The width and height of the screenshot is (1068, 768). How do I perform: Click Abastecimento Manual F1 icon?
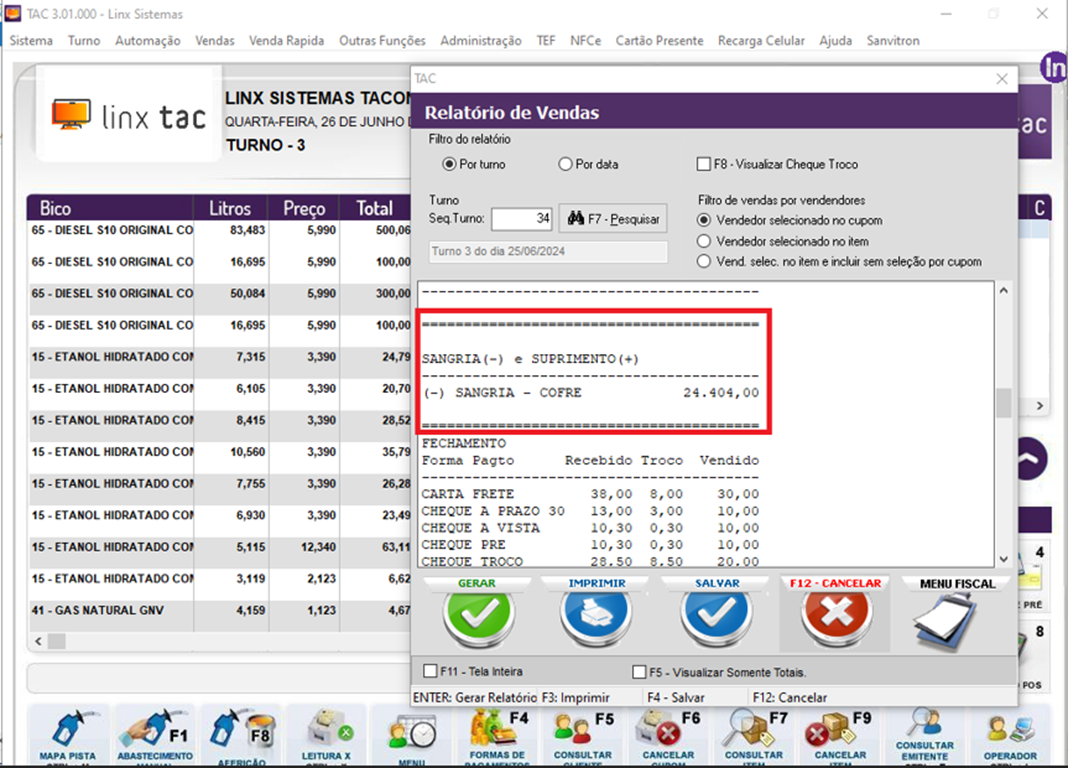coord(155,734)
